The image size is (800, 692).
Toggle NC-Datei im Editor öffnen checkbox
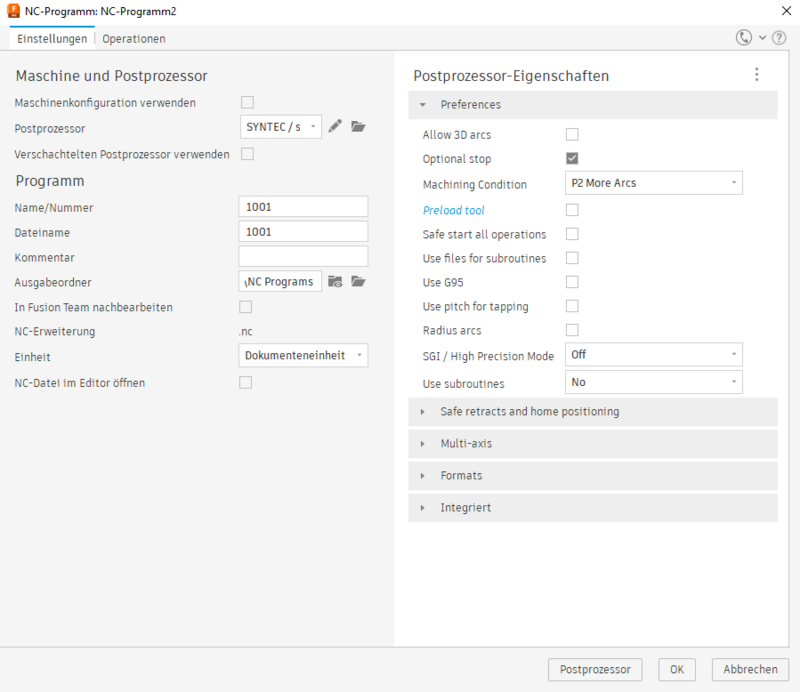(x=245, y=382)
